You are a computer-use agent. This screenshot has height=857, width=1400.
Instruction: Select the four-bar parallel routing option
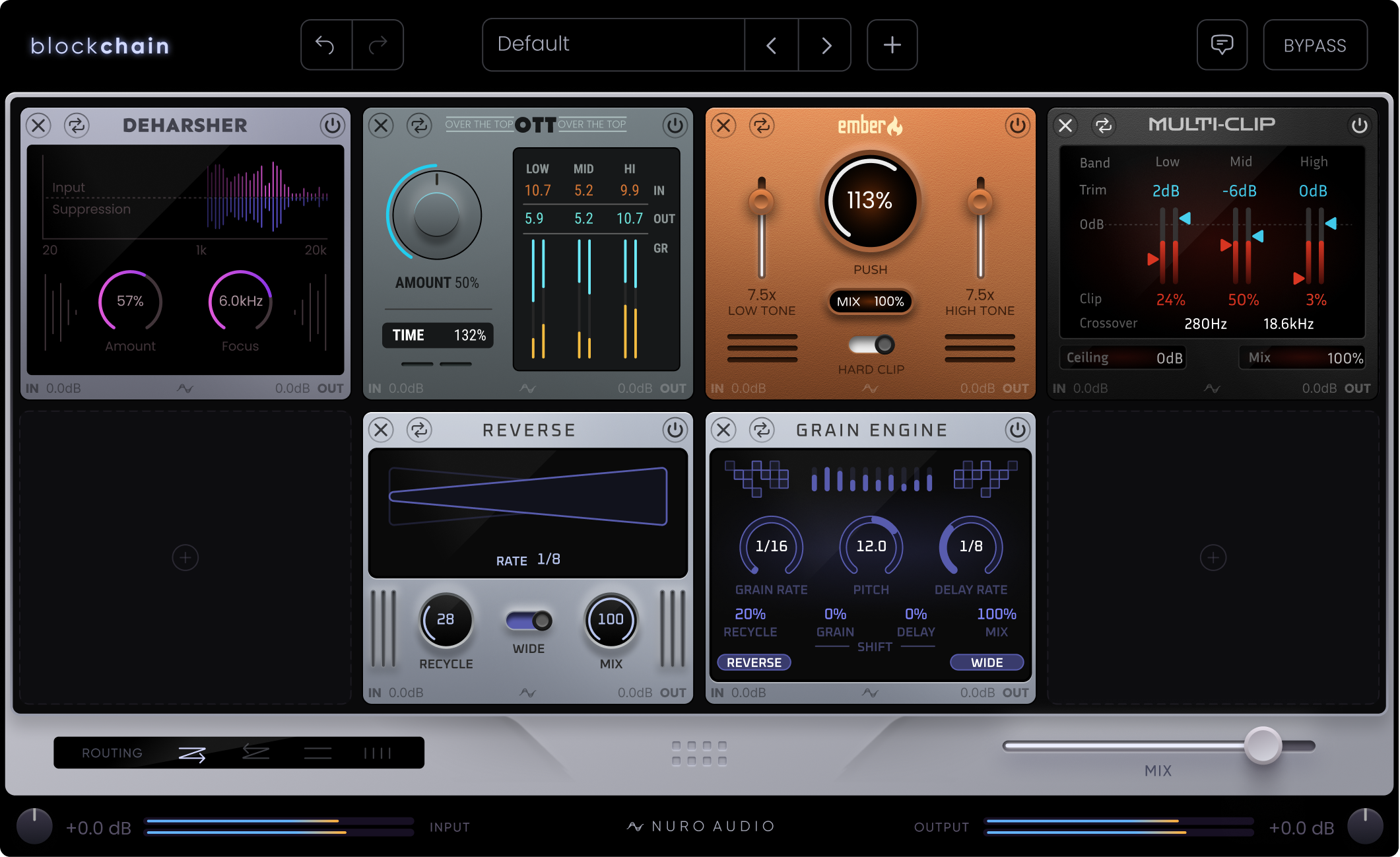378,753
